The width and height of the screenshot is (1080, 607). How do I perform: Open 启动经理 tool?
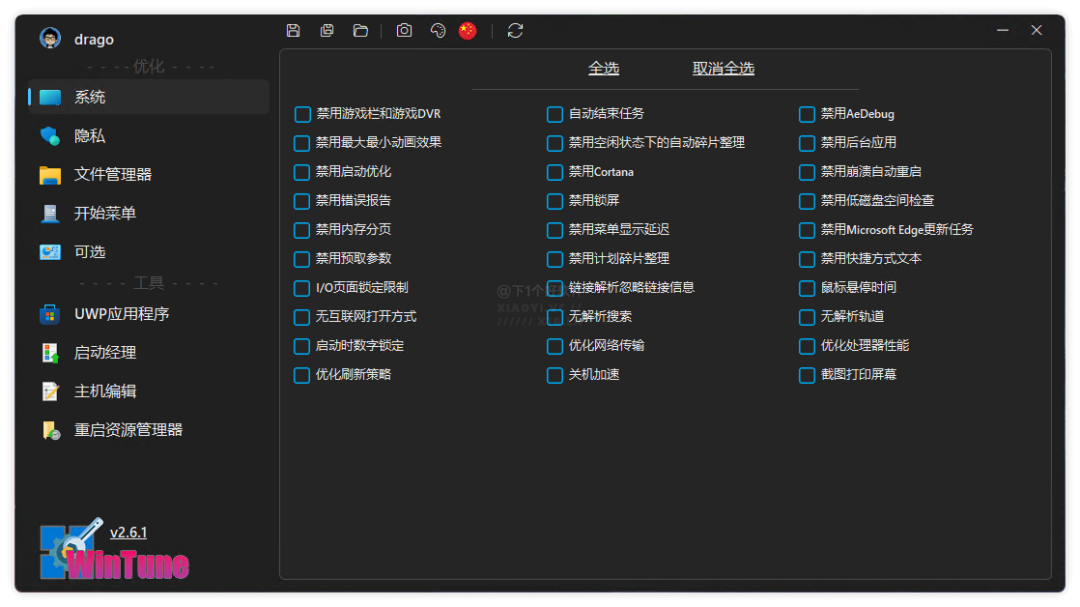click(x=149, y=353)
